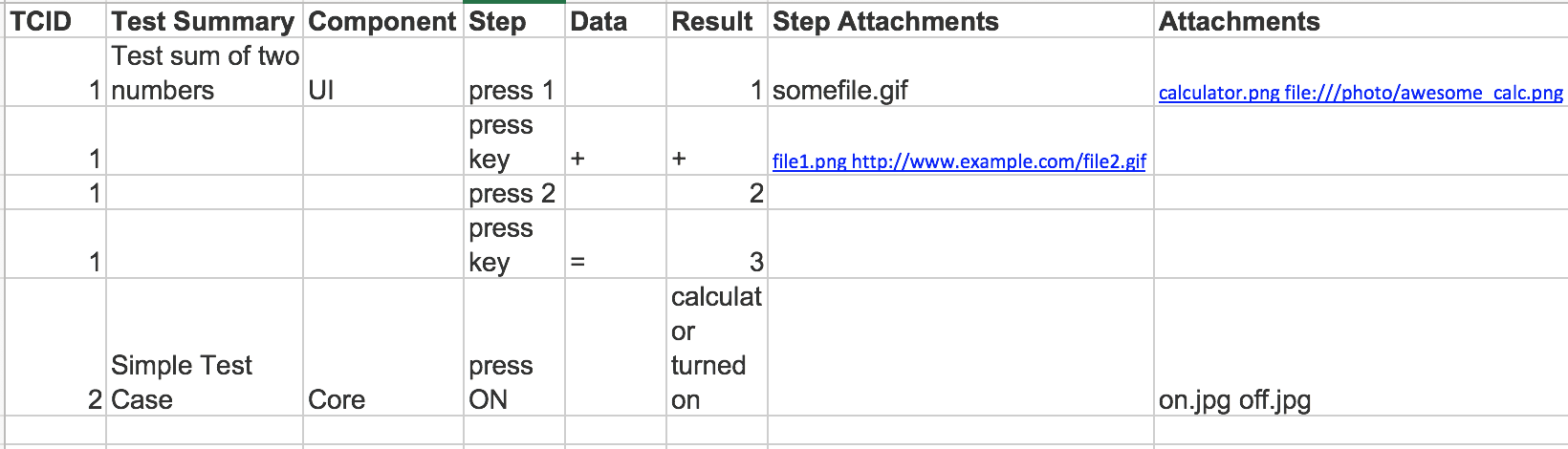
Task: Select the 'Simple Test Case' cell
Action: 205,348
